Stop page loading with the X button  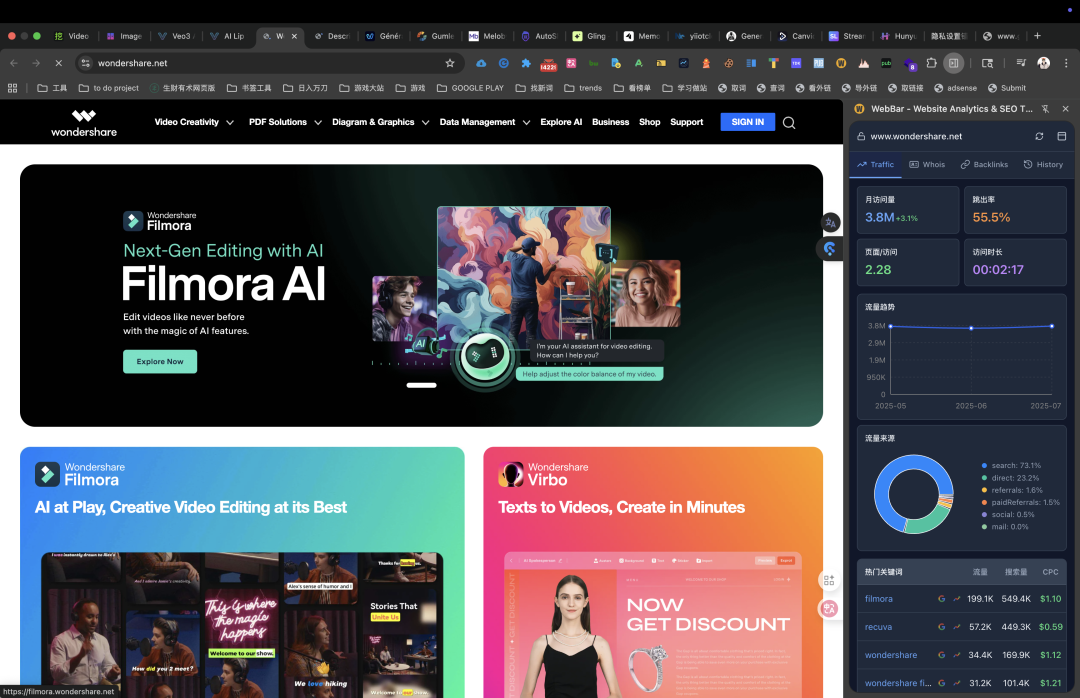[x=59, y=63]
